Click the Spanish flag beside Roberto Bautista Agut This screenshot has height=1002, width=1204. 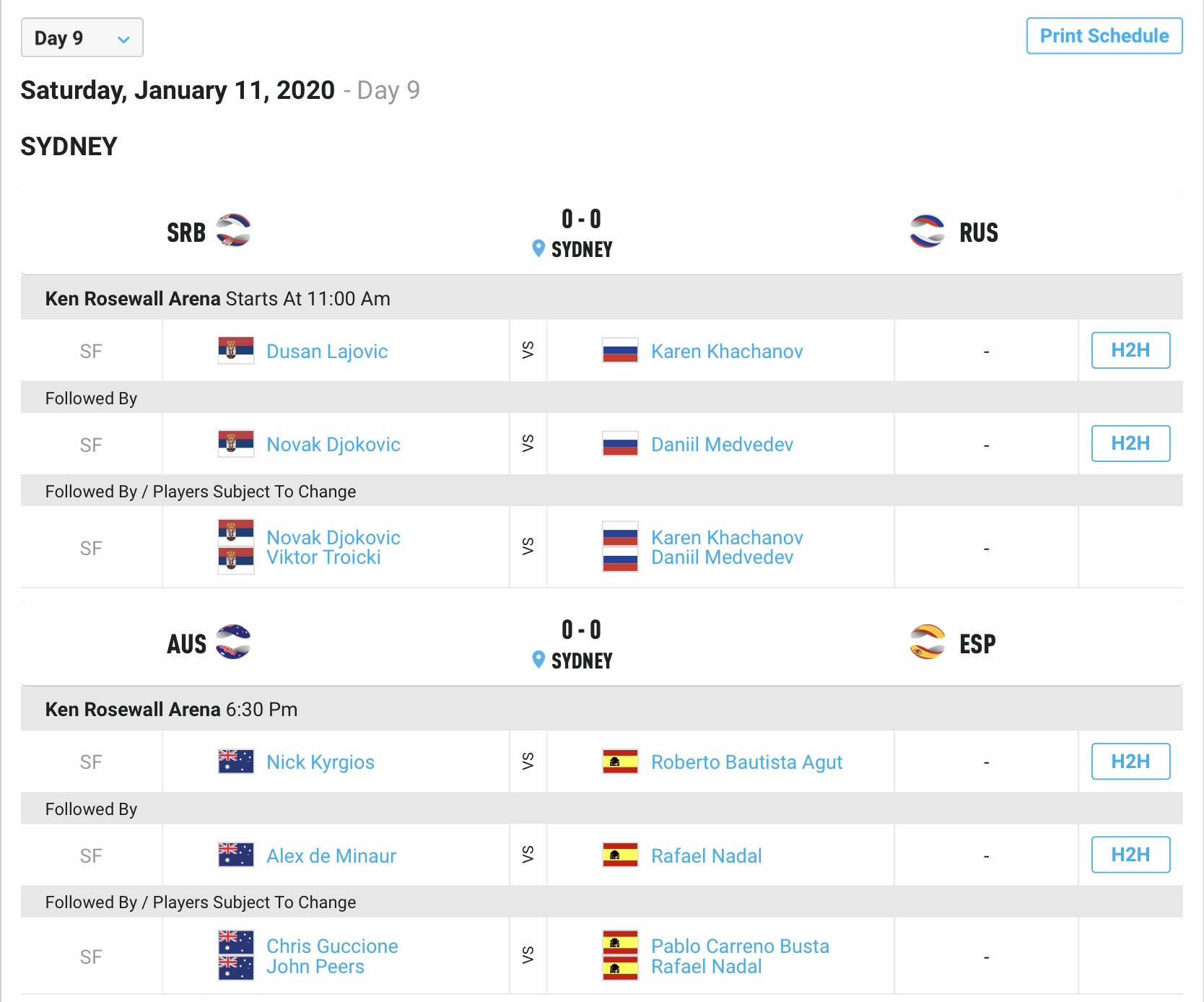point(620,762)
